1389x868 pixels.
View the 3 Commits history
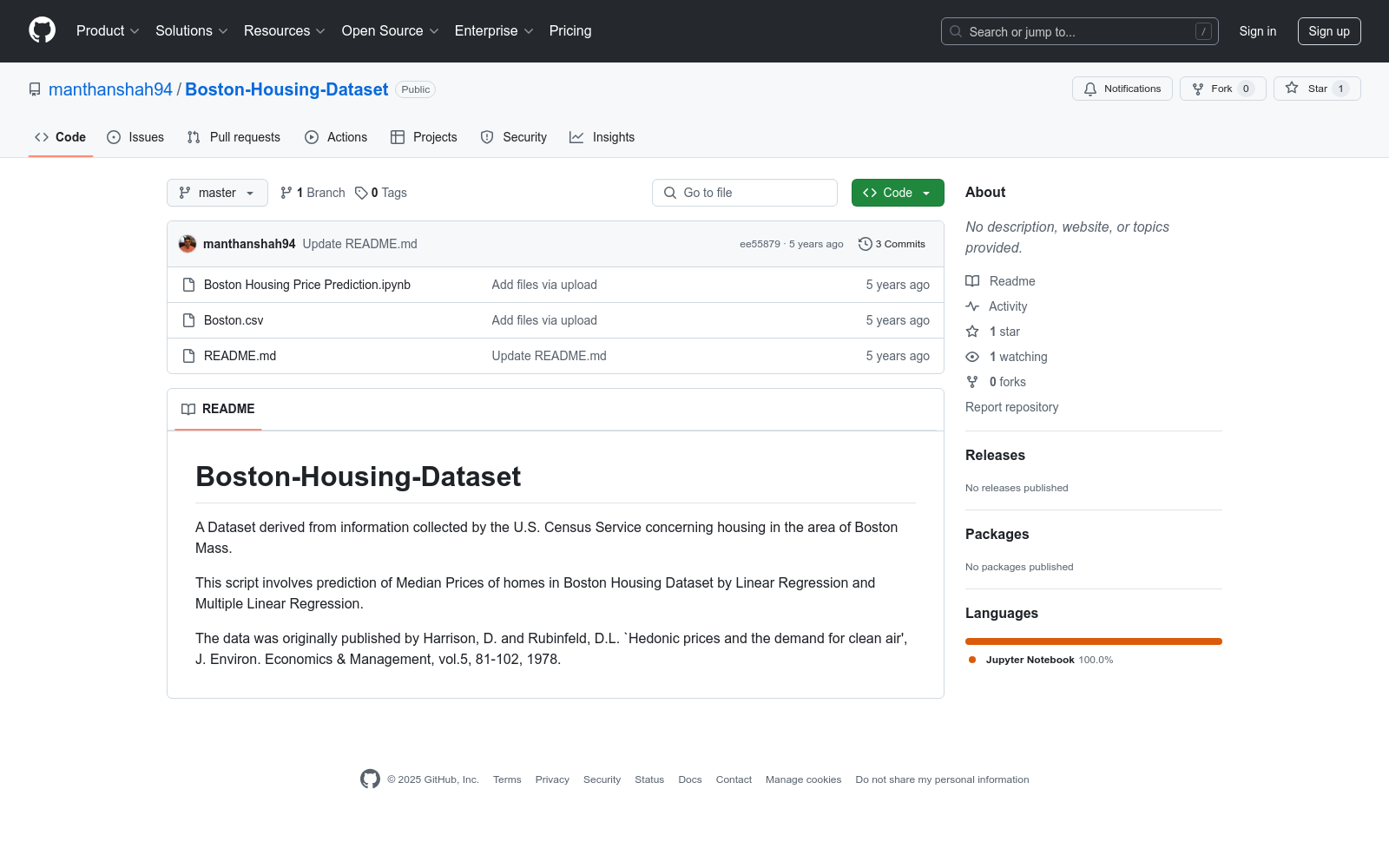[x=892, y=244]
